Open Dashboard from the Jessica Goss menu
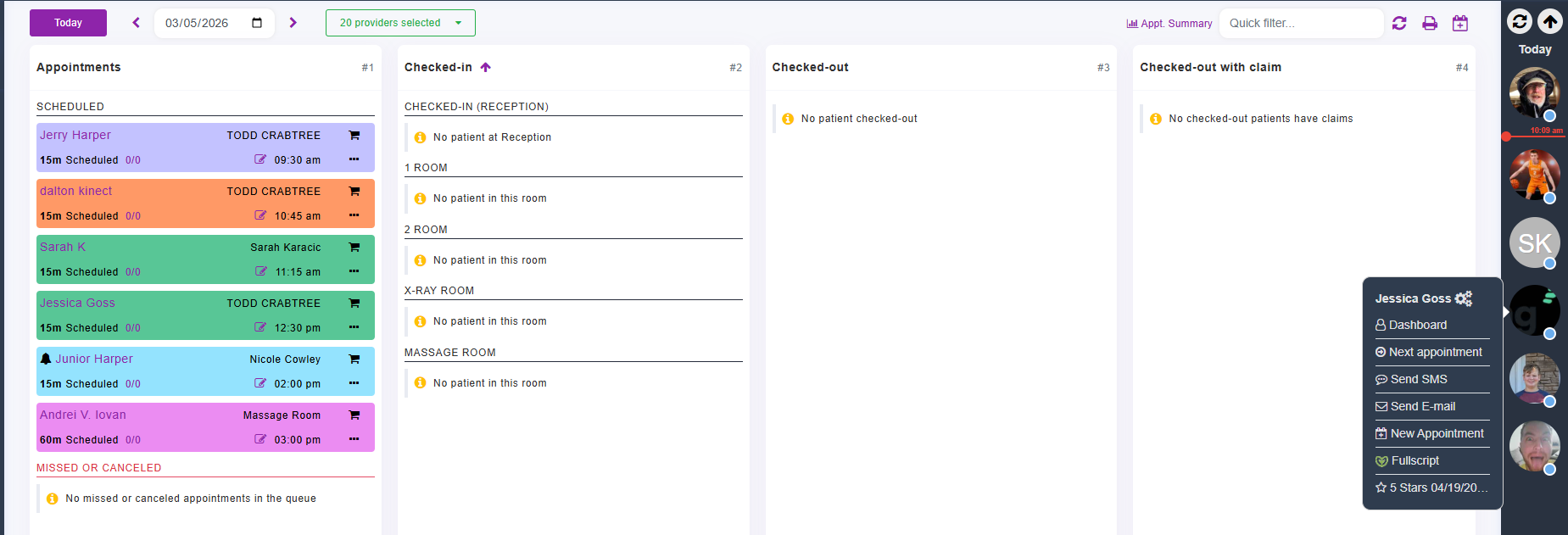This screenshot has height=535, width=1568. [1417, 325]
